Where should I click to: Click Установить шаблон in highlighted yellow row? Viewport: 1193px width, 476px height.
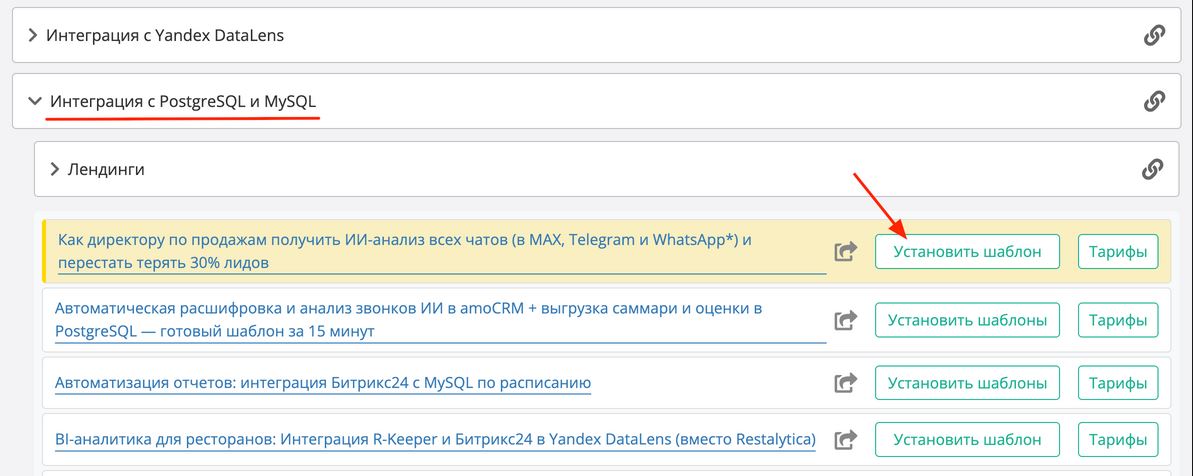click(967, 252)
